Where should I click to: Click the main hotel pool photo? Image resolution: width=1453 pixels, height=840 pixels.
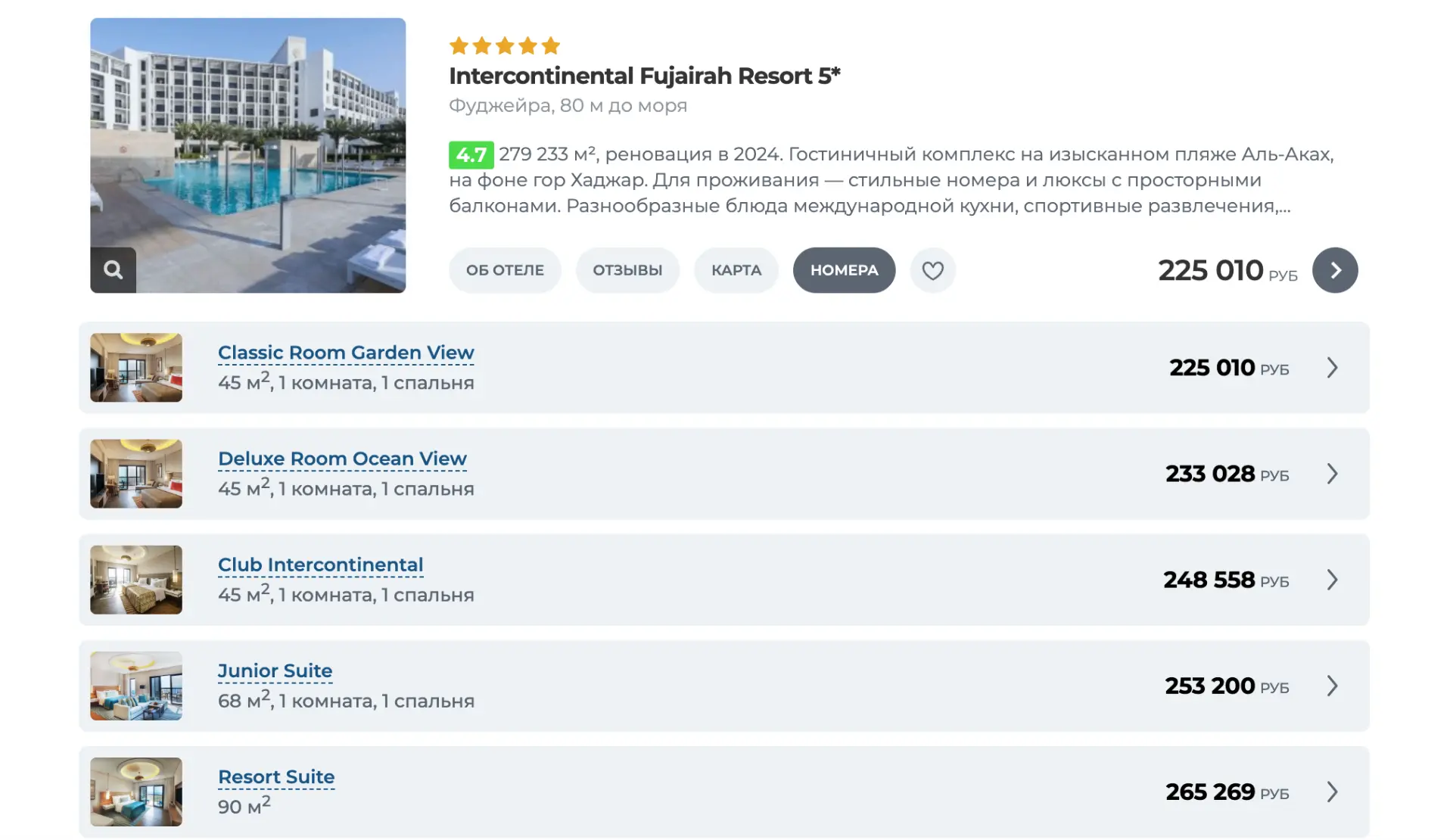(x=248, y=155)
